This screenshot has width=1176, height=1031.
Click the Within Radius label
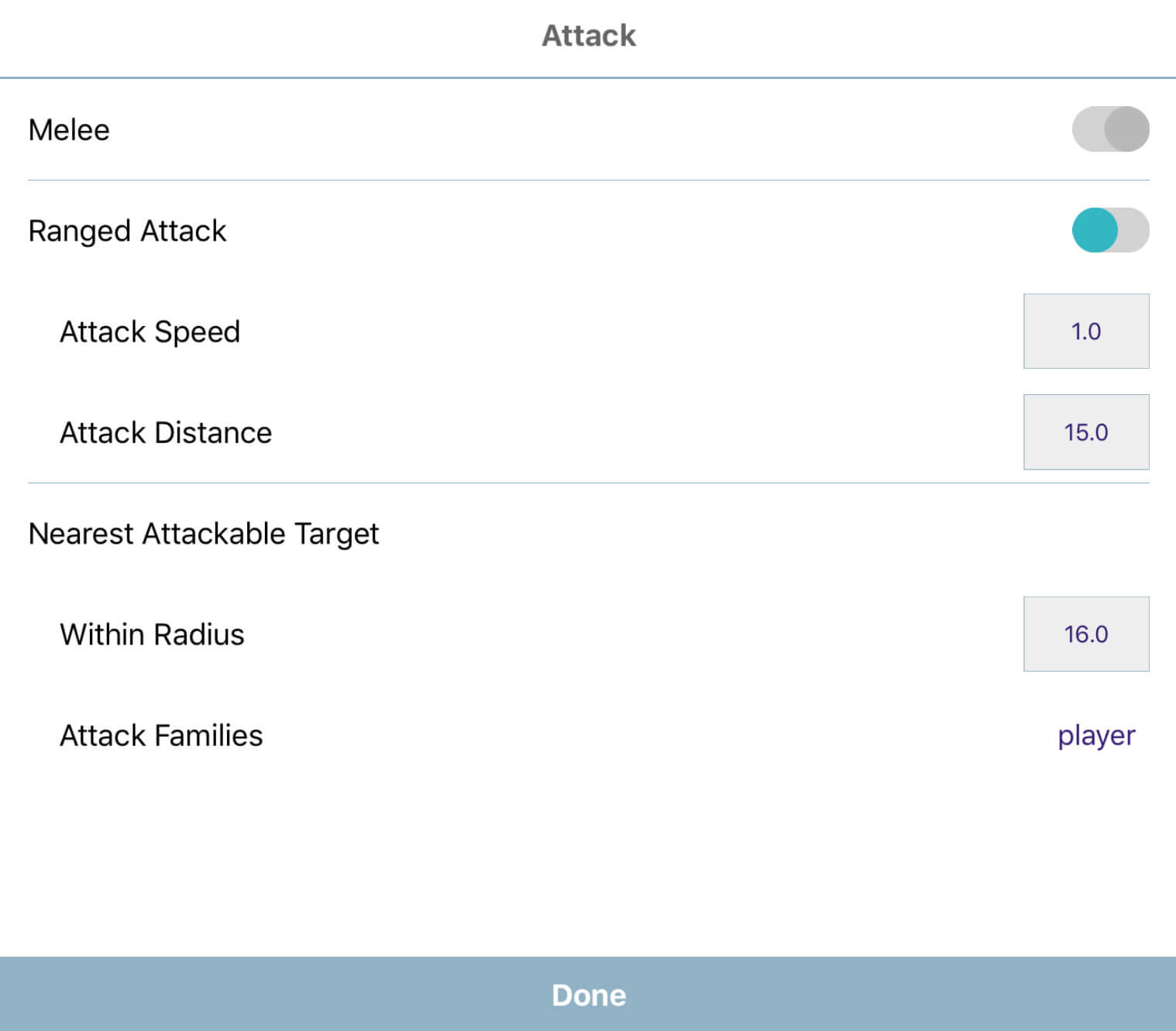(x=152, y=634)
